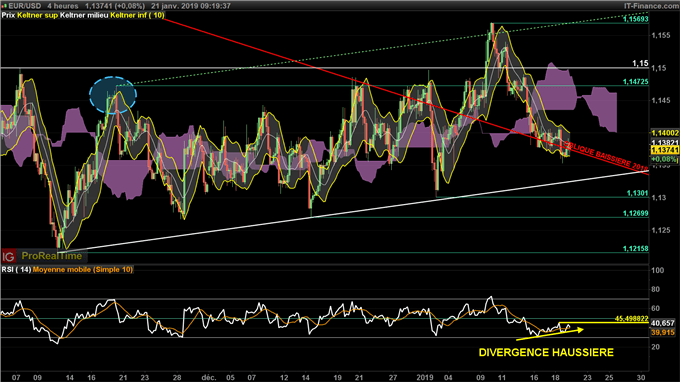The width and height of the screenshot is (680, 382).
Task: Click the green instrument icon beside EUR/USD
Action: [4, 6]
